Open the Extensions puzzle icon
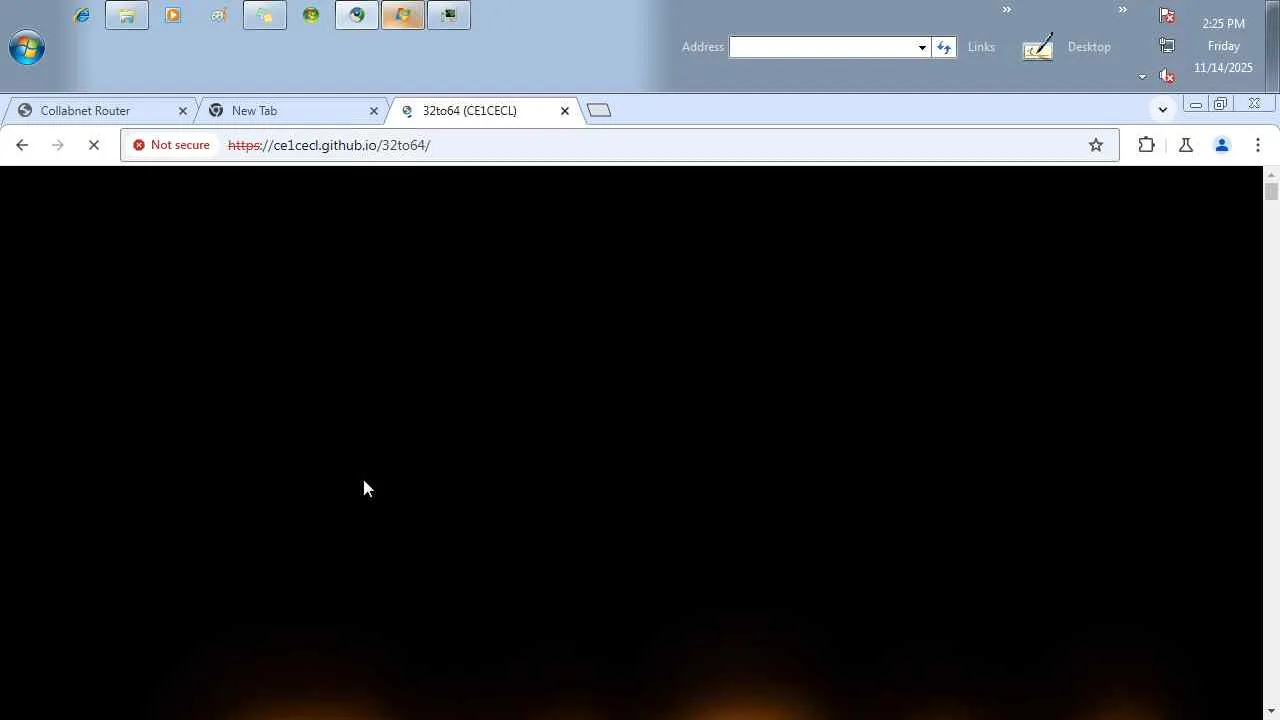Image resolution: width=1280 pixels, height=720 pixels. pyautogui.click(x=1147, y=145)
